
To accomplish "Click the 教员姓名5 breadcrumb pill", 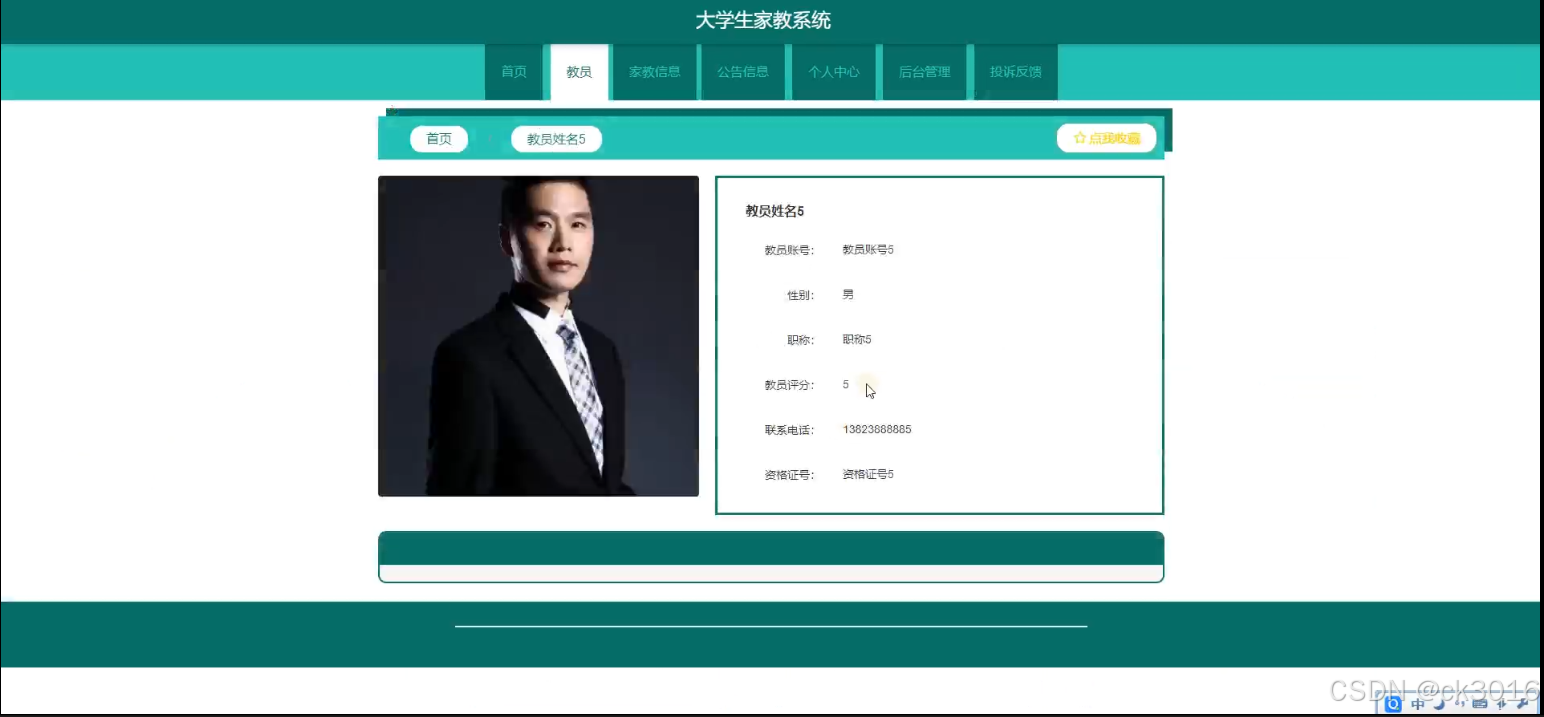I will point(556,139).
